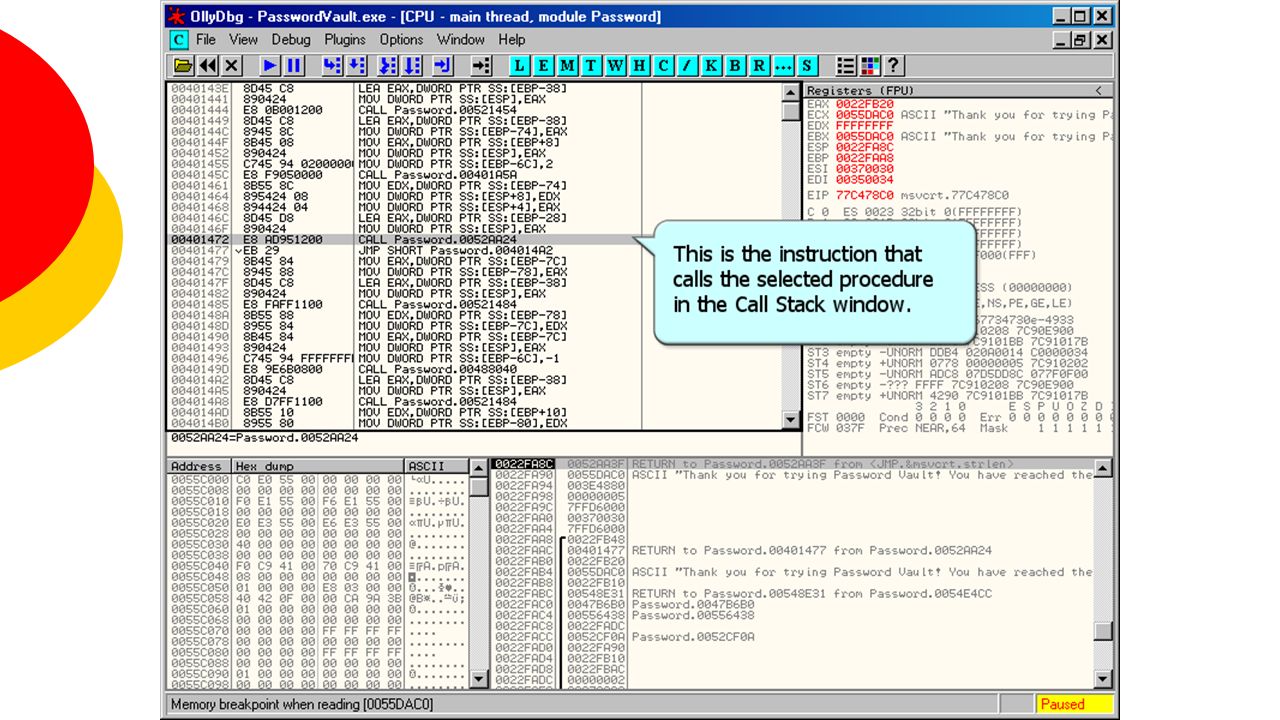Show Log window with the L button
Screen dimensions: 1280x720
click(519, 66)
